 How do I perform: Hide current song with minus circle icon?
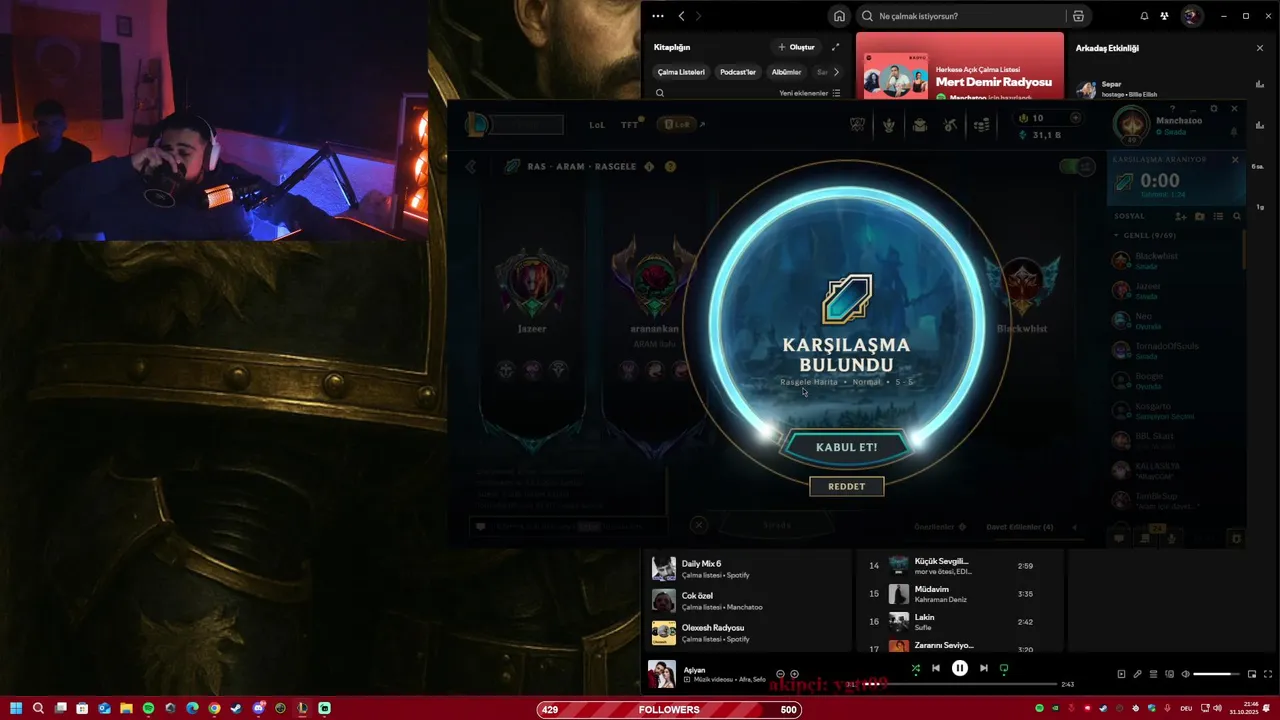pos(780,674)
